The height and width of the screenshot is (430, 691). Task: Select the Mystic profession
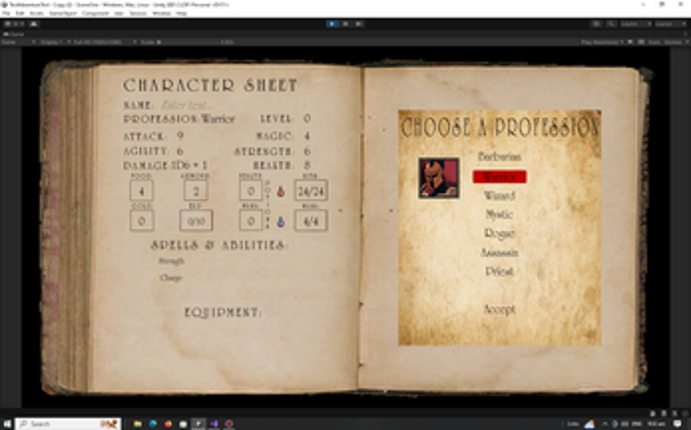tap(499, 215)
